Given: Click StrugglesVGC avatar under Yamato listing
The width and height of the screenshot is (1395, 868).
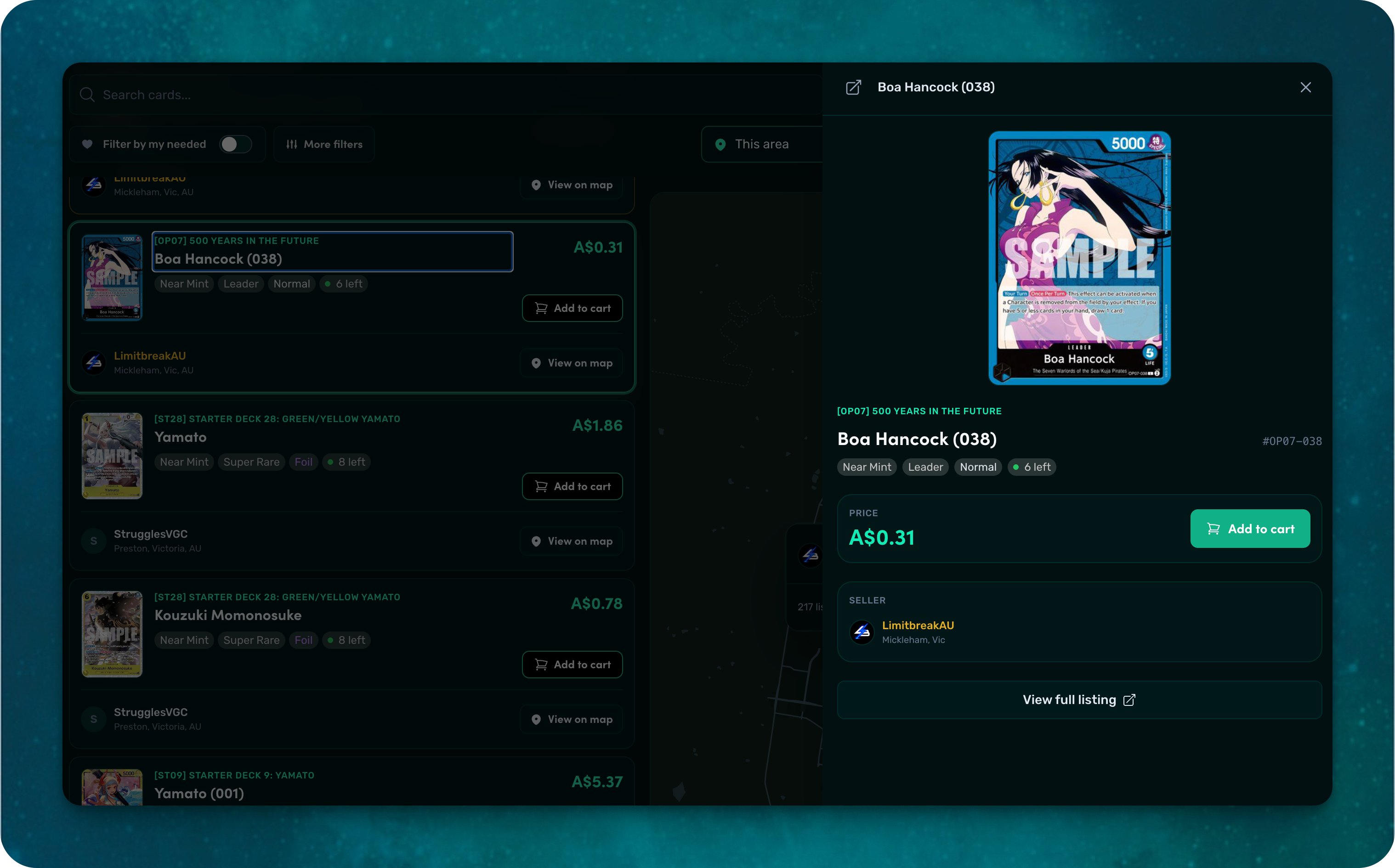Looking at the screenshot, I should click(94, 541).
